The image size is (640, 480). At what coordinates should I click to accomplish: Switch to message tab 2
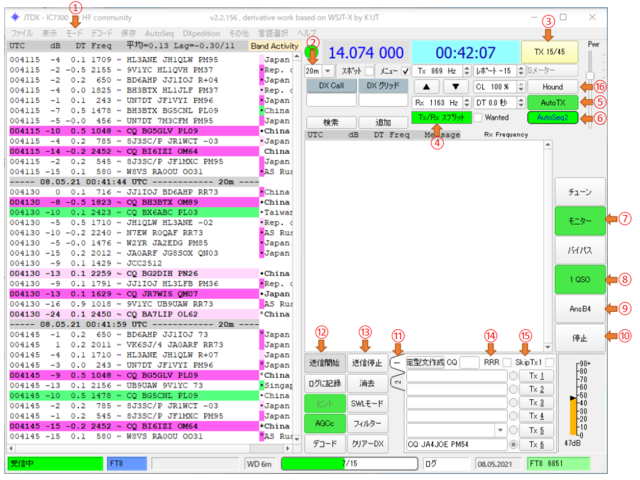tap(398, 382)
